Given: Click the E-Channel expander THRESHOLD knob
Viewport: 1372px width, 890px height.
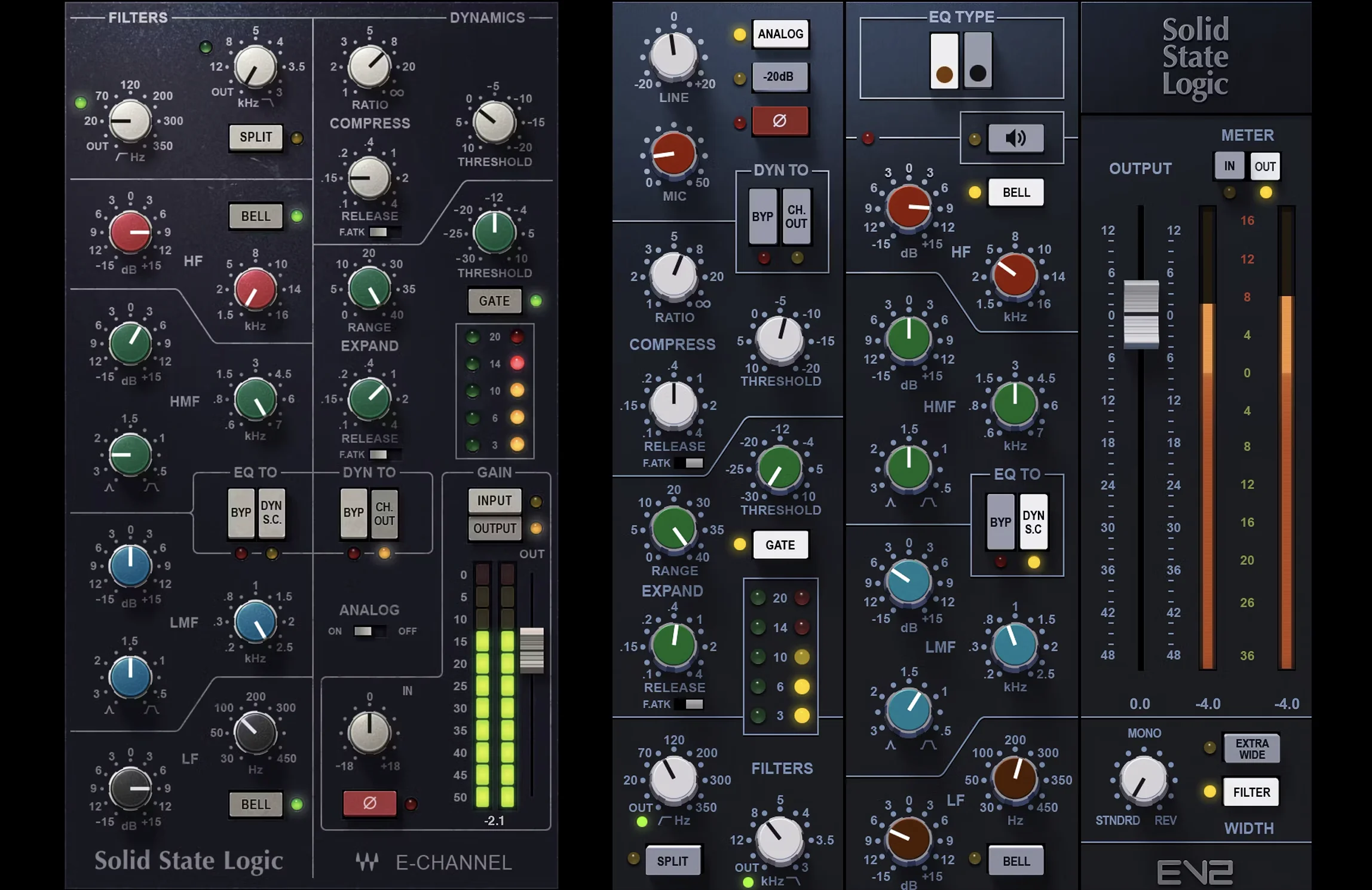Looking at the screenshot, I should tap(494, 233).
